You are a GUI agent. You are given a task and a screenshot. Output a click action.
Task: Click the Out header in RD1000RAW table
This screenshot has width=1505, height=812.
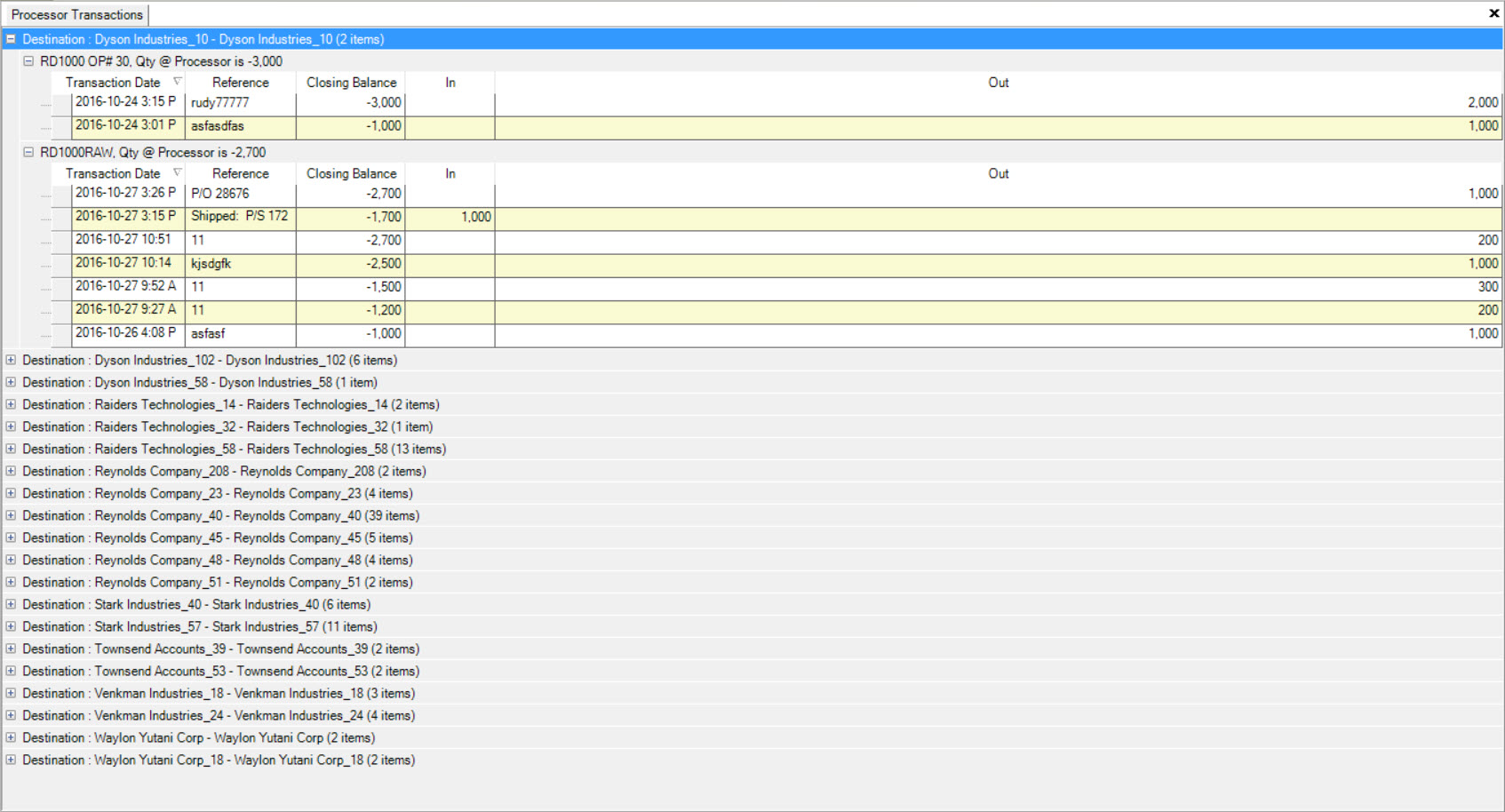tap(999, 173)
